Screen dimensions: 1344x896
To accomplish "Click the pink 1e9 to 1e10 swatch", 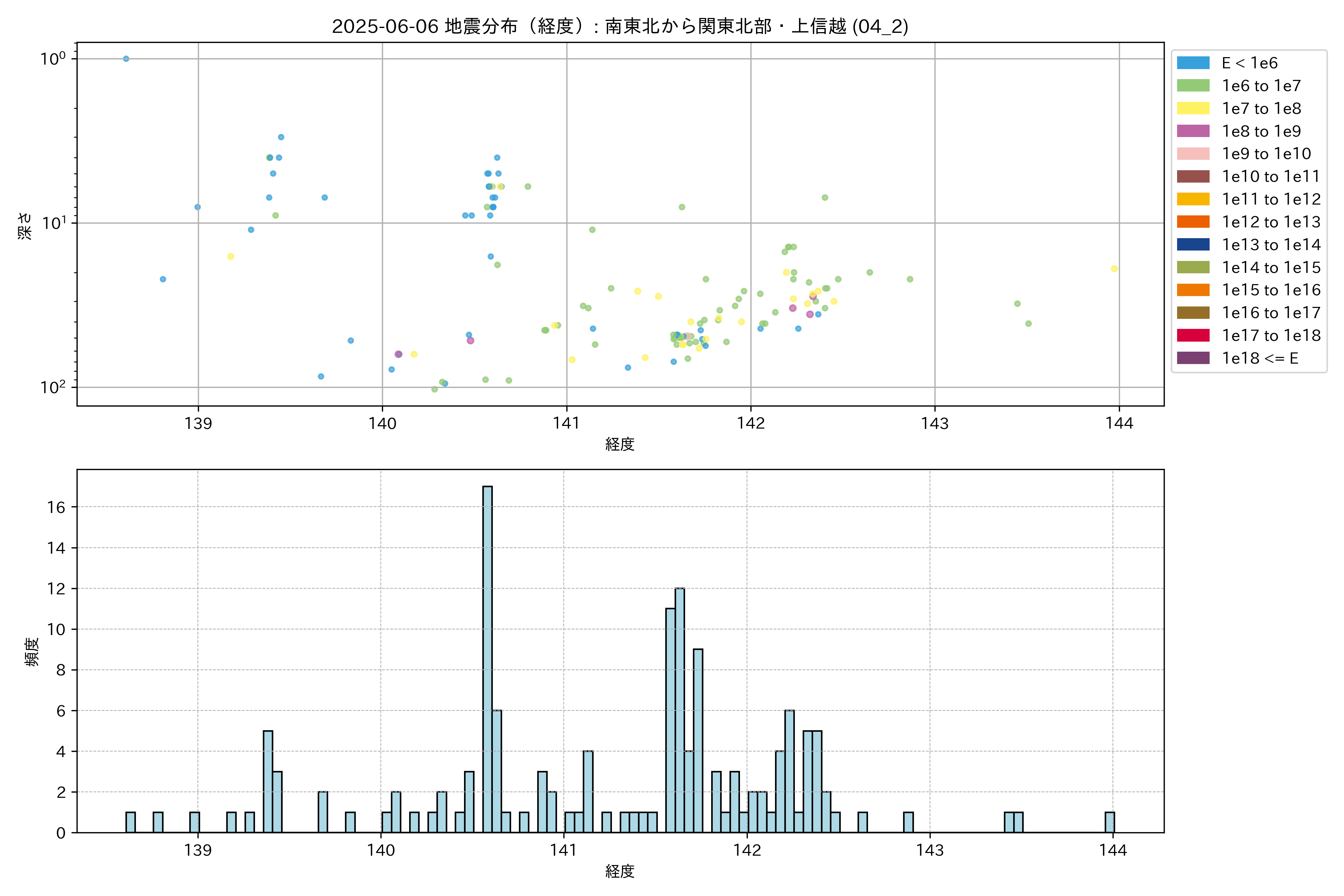I will point(1192,154).
